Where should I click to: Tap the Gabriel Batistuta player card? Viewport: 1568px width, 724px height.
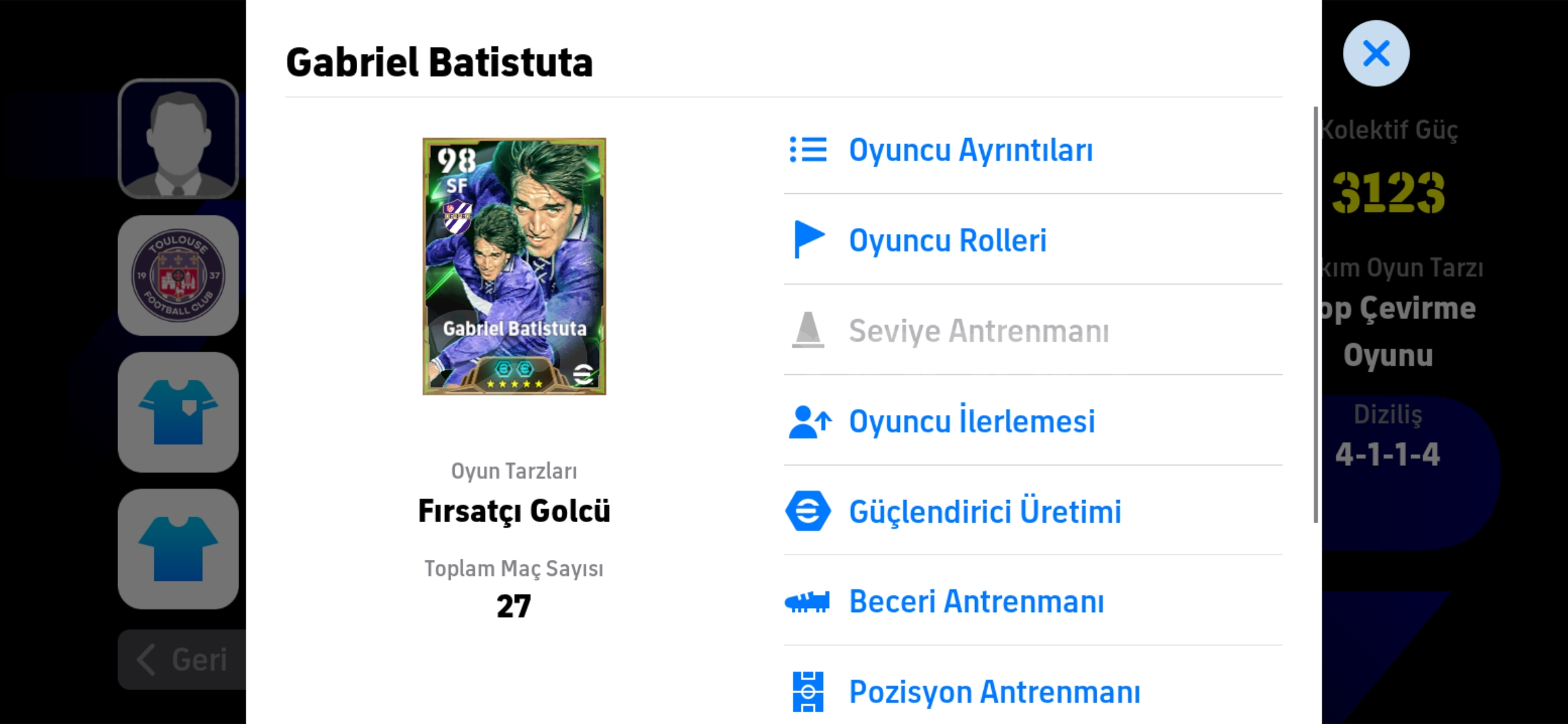pyautogui.click(x=514, y=266)
